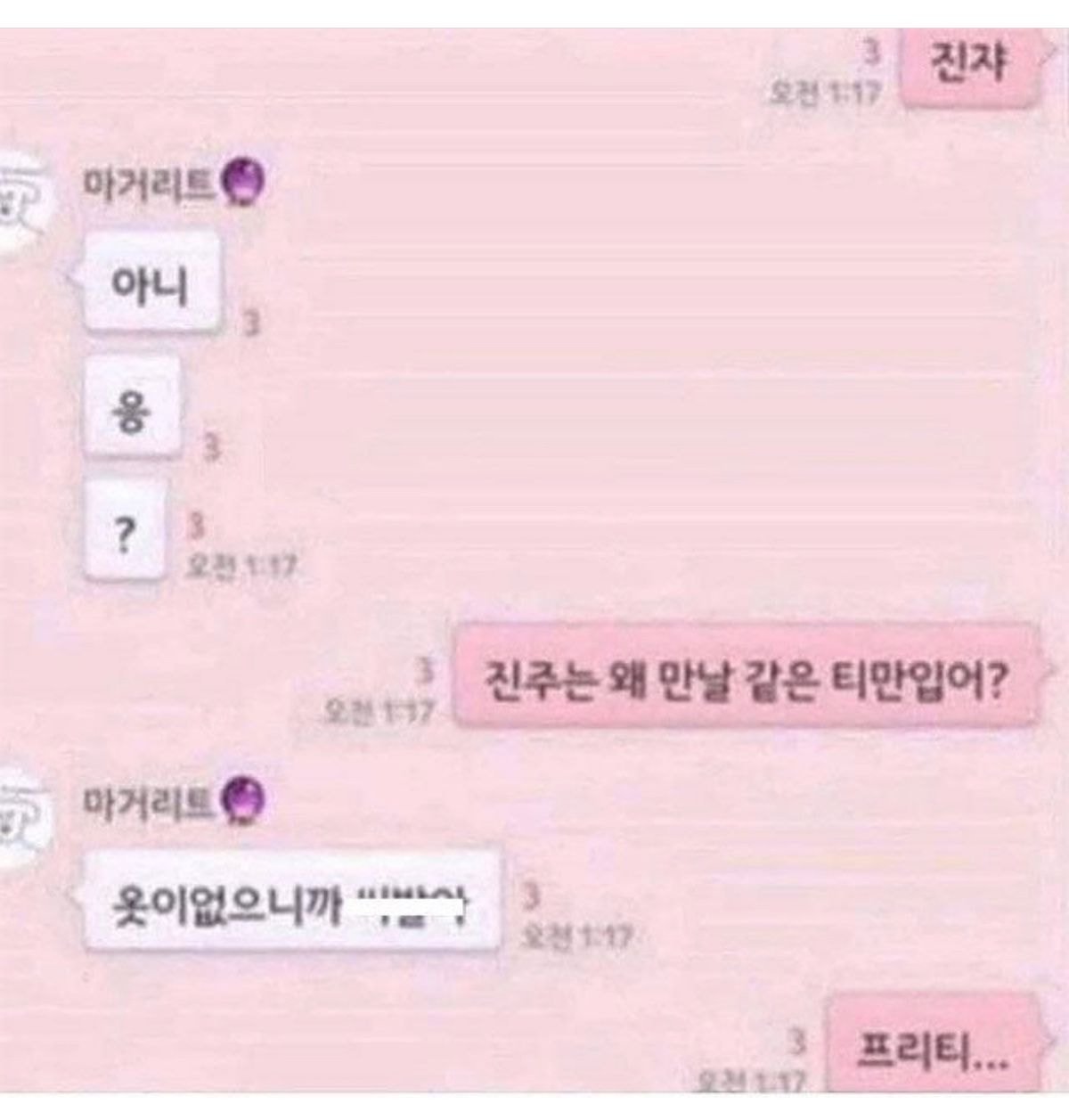Click the unread count 3 beside 아니
This screenshot has height=1120, width=1069.
[252, 323]
